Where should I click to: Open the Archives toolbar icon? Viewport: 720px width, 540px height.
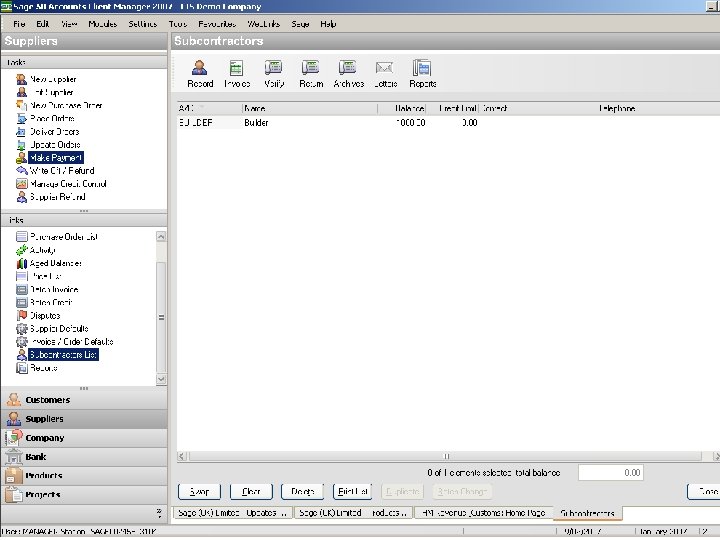click(349, 73)
